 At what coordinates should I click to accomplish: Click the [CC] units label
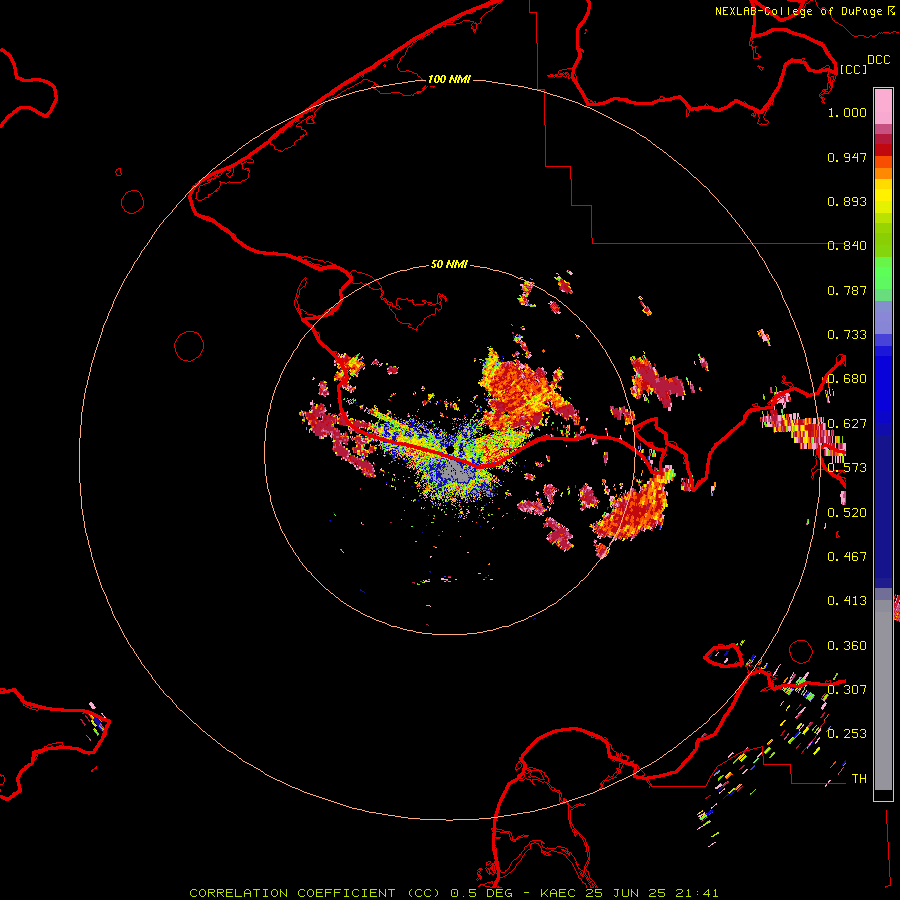853,69
